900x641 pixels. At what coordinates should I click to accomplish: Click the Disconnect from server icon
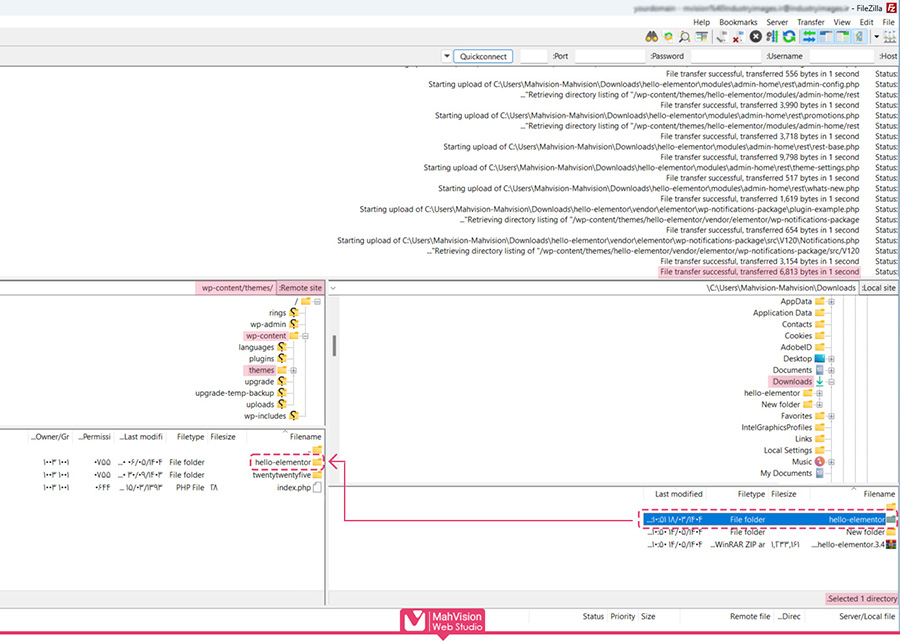point(738,36)
